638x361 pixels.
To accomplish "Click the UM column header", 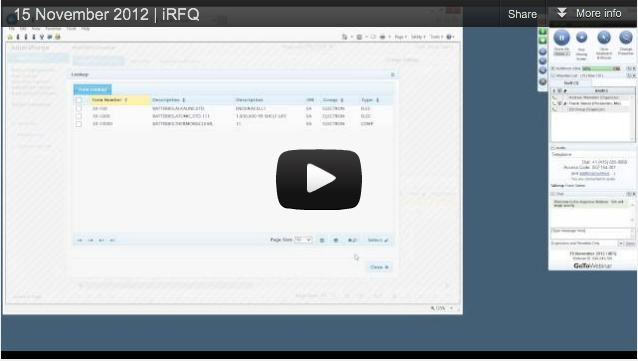I will 310,100.
